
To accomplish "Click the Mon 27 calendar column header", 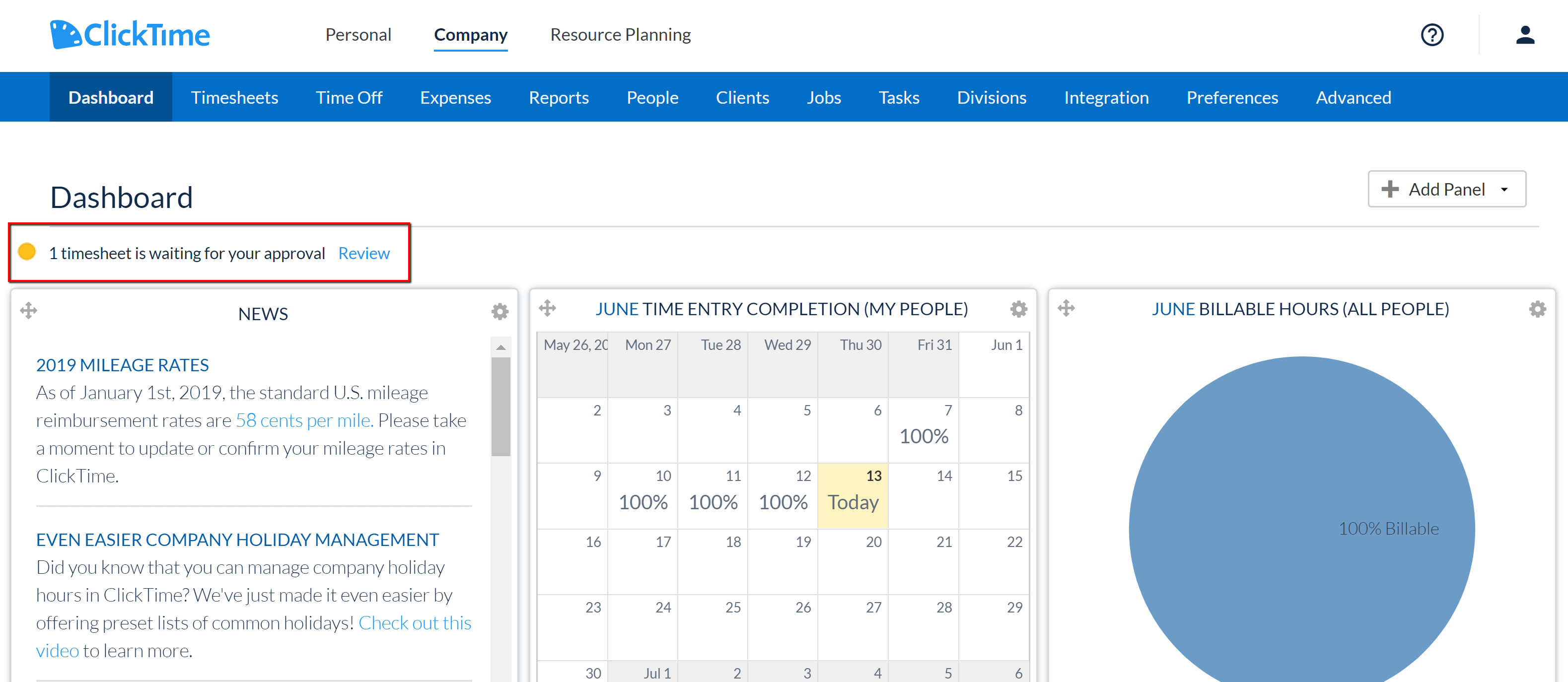I will coord(643,364).
